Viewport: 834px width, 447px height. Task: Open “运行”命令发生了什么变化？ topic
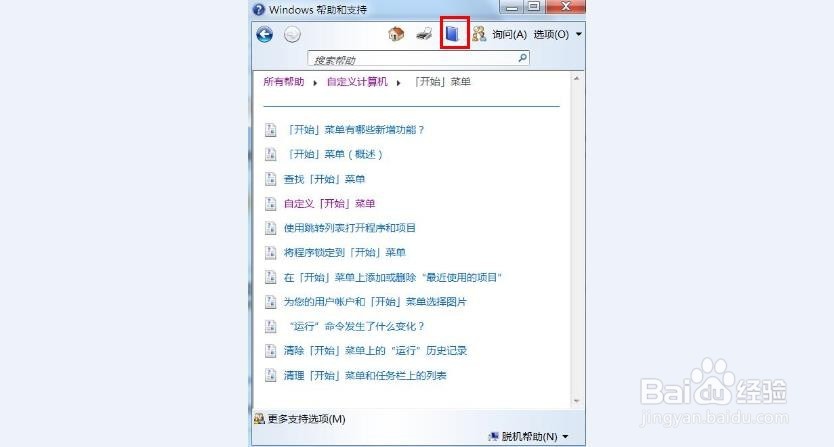pos(356,326)
